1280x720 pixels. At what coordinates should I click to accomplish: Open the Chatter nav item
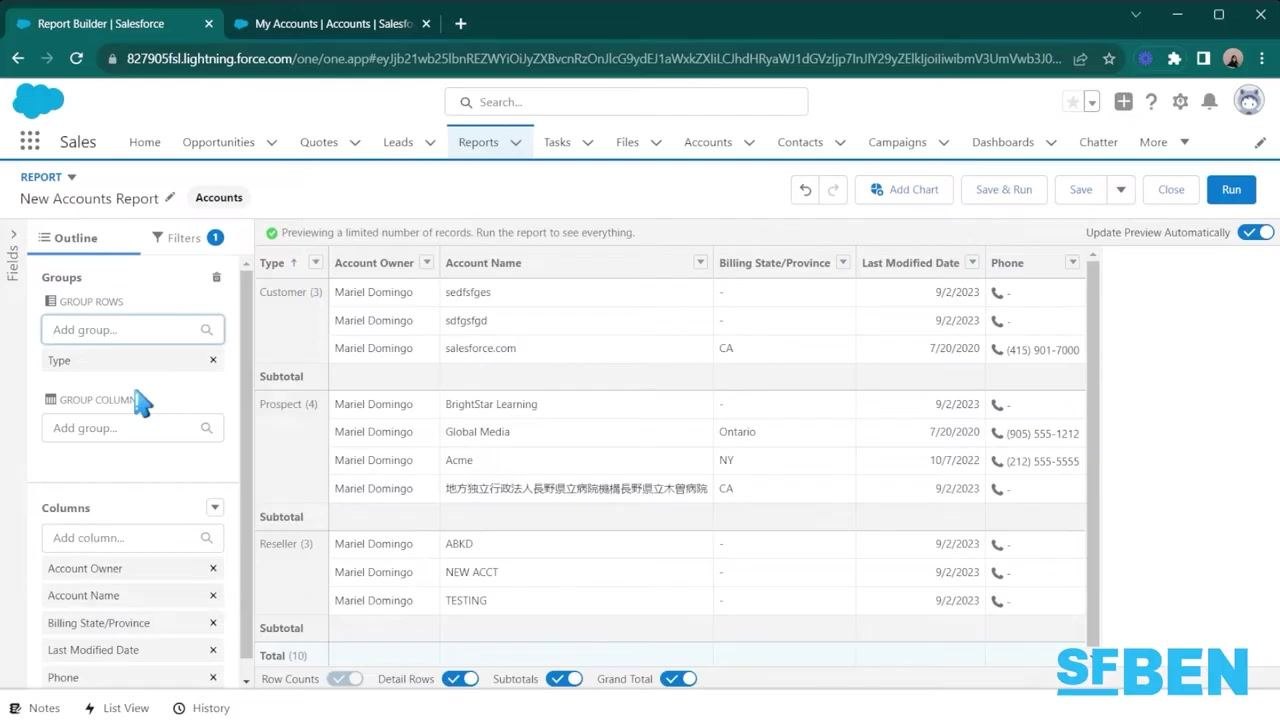tap(1098, 142)
